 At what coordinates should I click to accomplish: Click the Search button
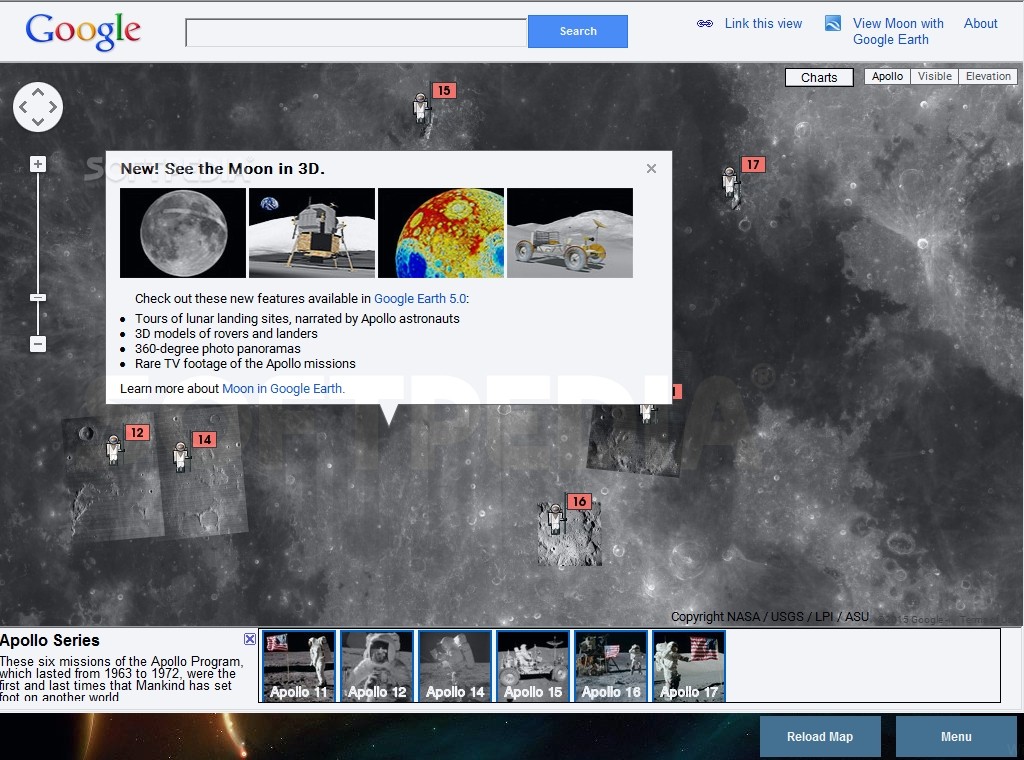(x=578, y=31)
